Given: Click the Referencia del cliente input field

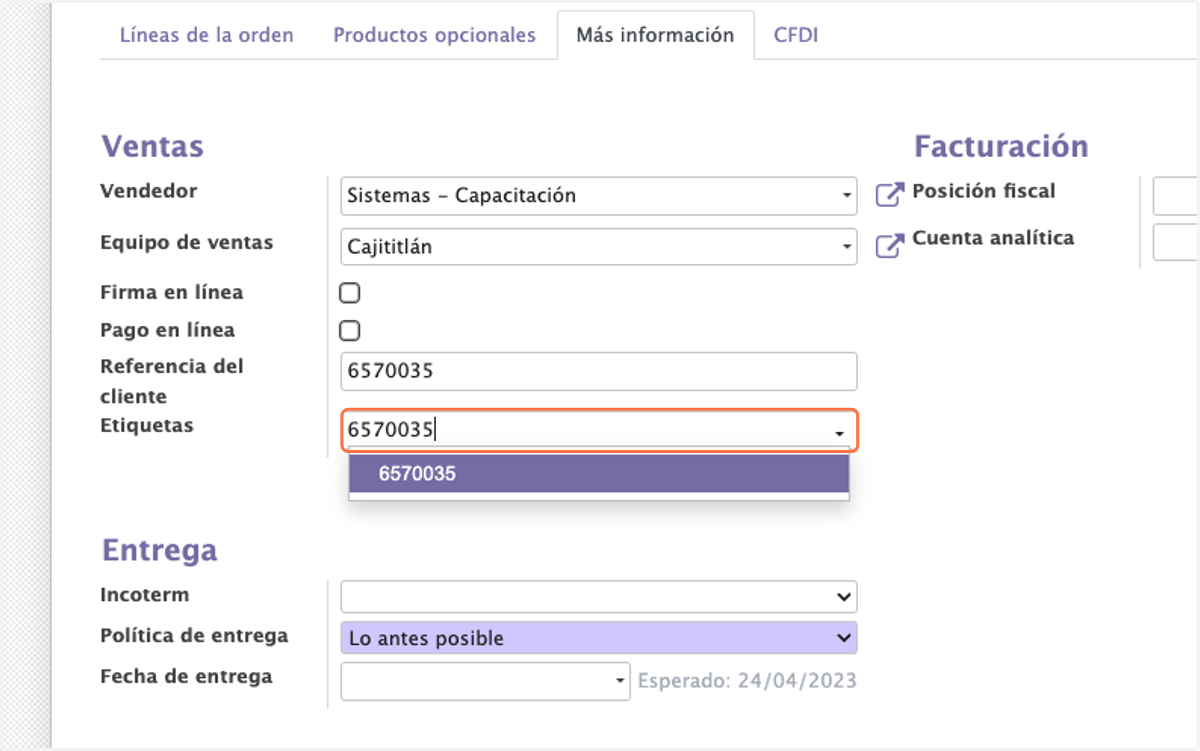Looking at the screenshot, I should pos(599,371).
